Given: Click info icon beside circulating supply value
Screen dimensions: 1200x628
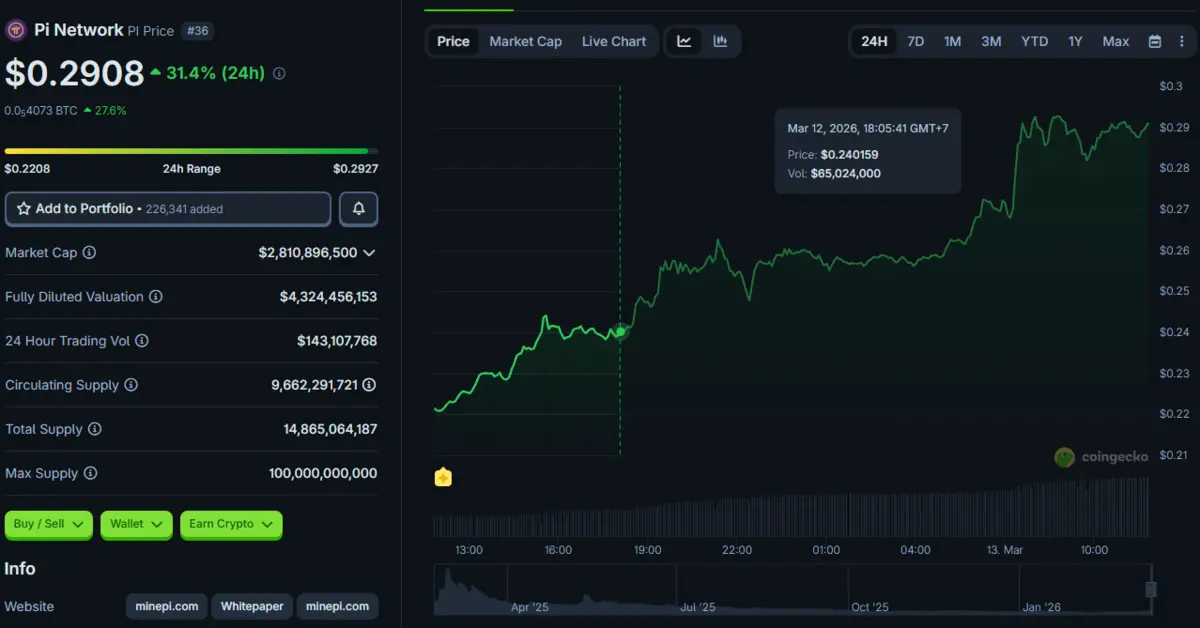Looking at the screenshot, I should (369, 385).
